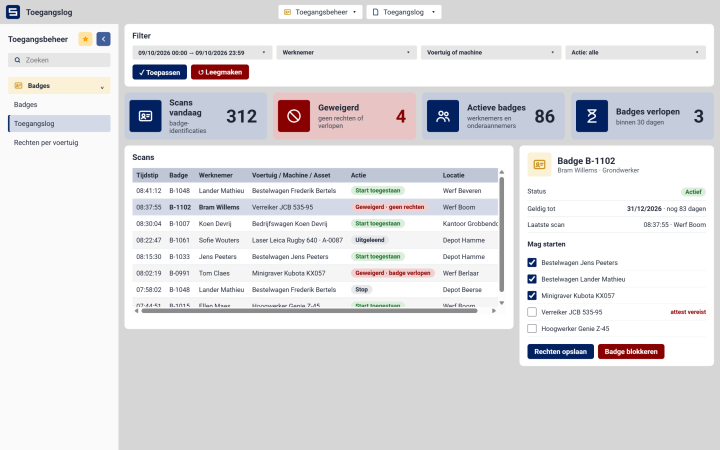Select Toegangslog in sidebar

click(x=59, y=124)
